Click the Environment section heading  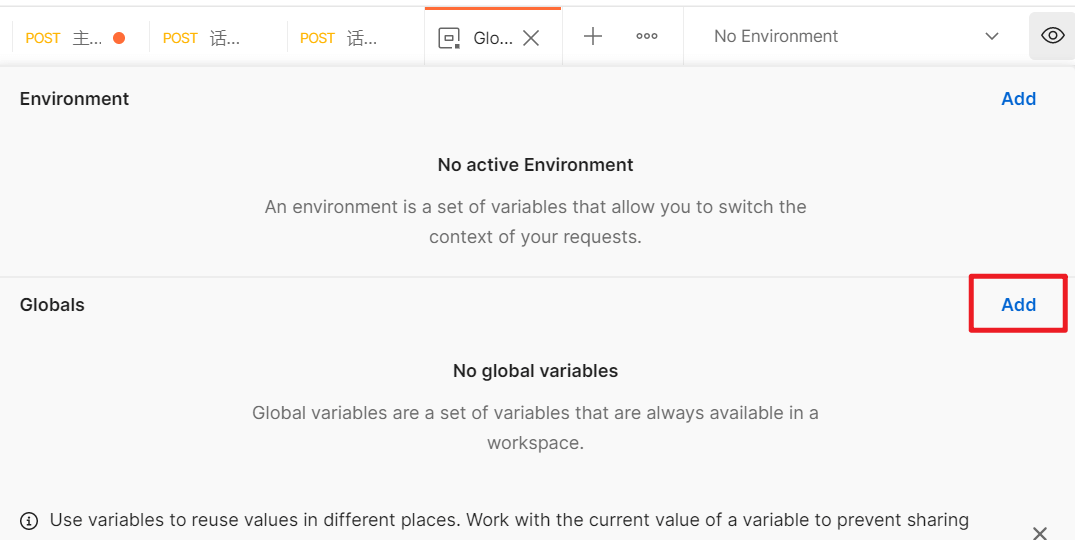tap(75, 99)
